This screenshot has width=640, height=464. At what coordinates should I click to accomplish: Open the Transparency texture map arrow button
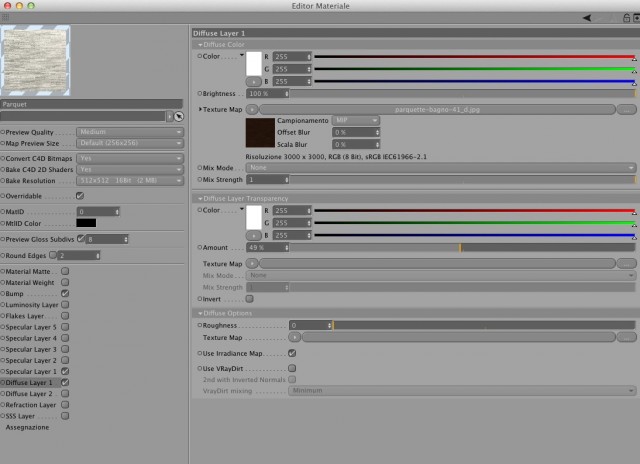click(252, 264)
